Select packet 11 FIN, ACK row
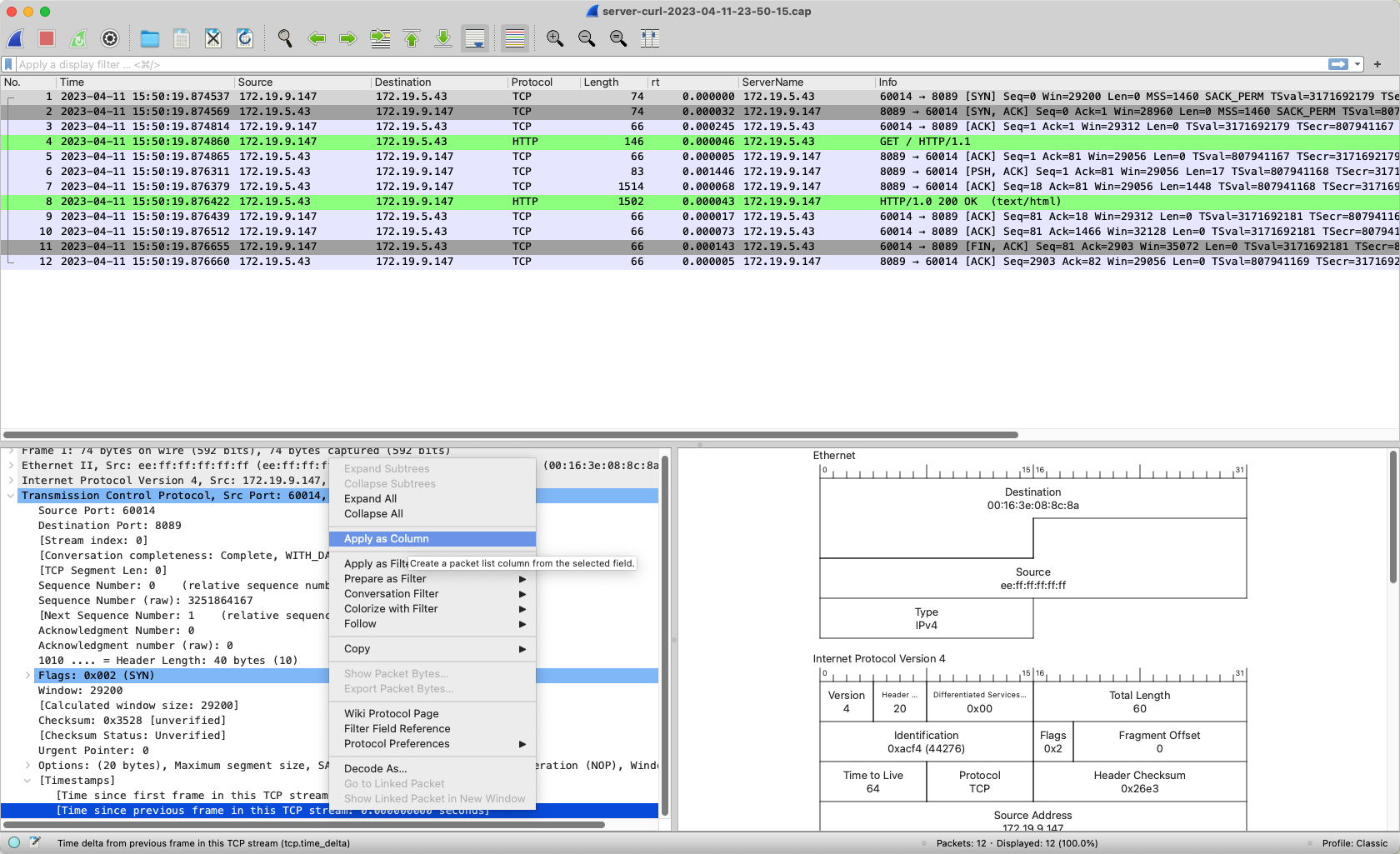The width and height of the screenshot is (1400, 854). pos(700,247)
